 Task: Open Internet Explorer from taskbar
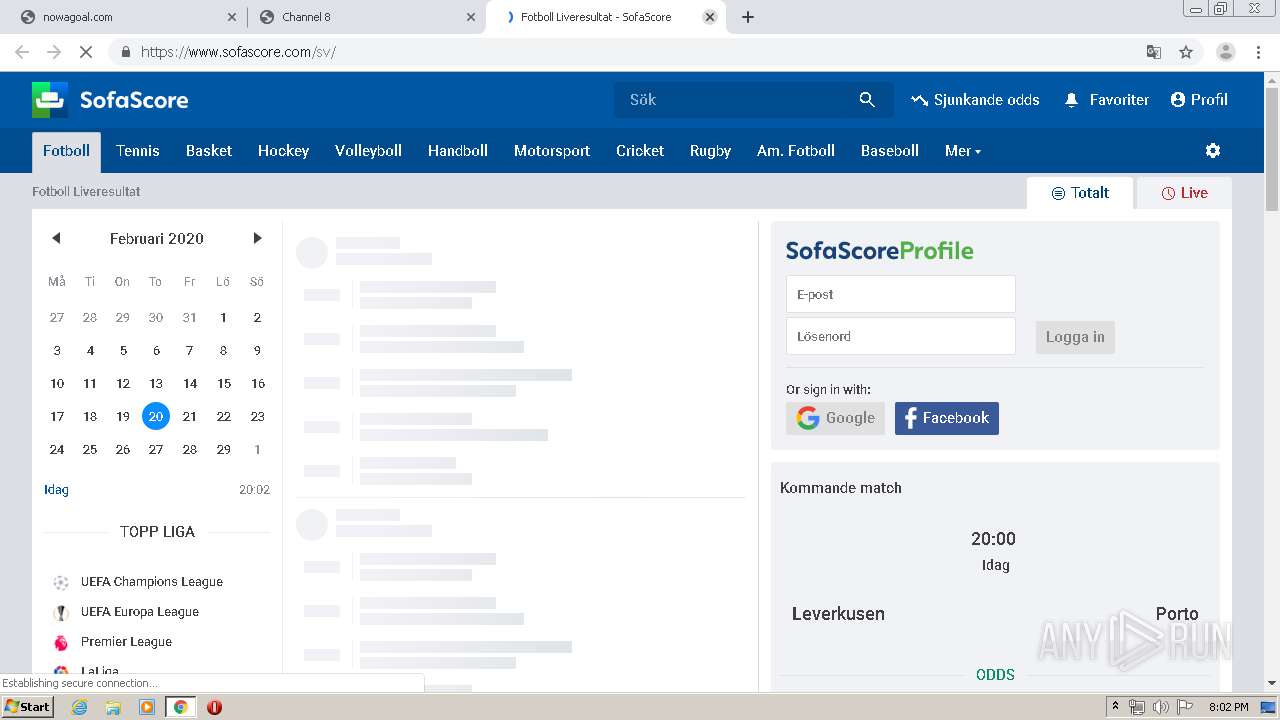[79, 707]
